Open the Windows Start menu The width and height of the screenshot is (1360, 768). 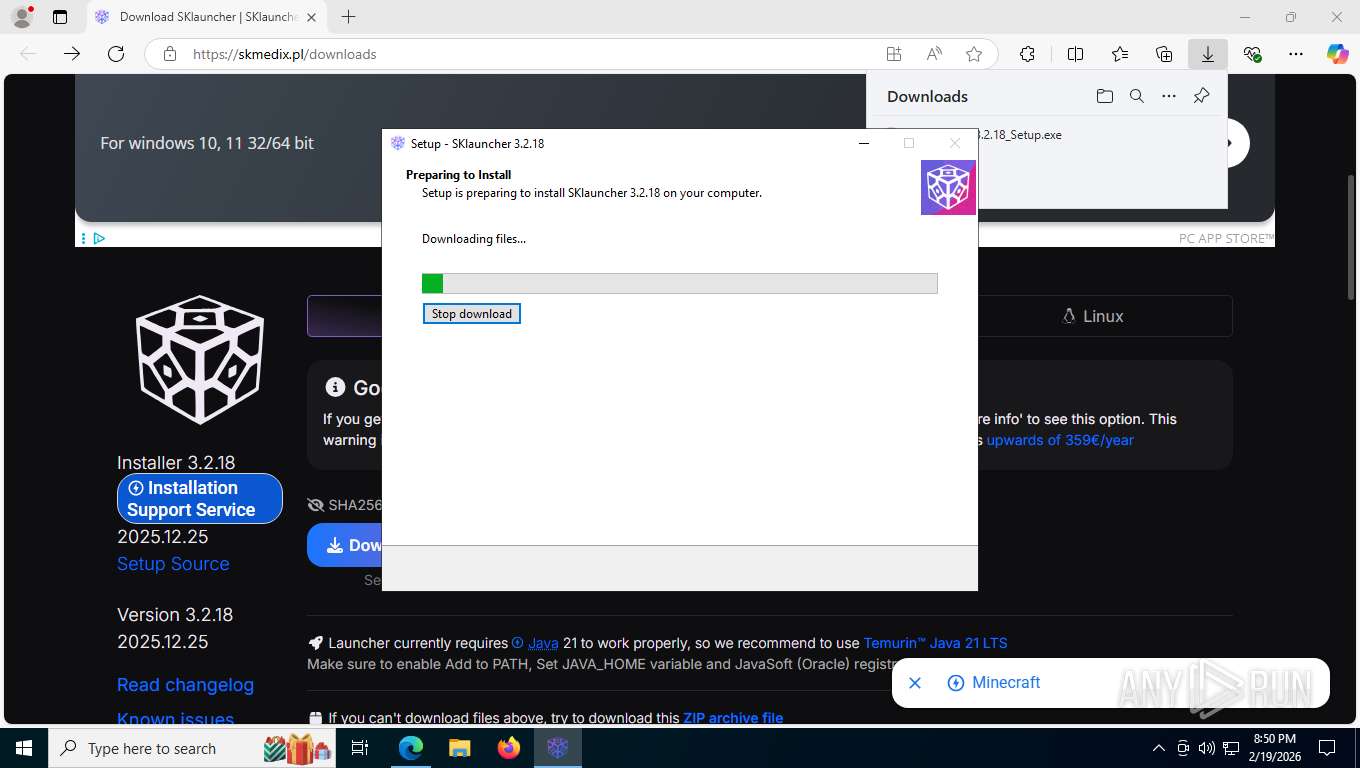pyautogui.click(x=23, y=748)
